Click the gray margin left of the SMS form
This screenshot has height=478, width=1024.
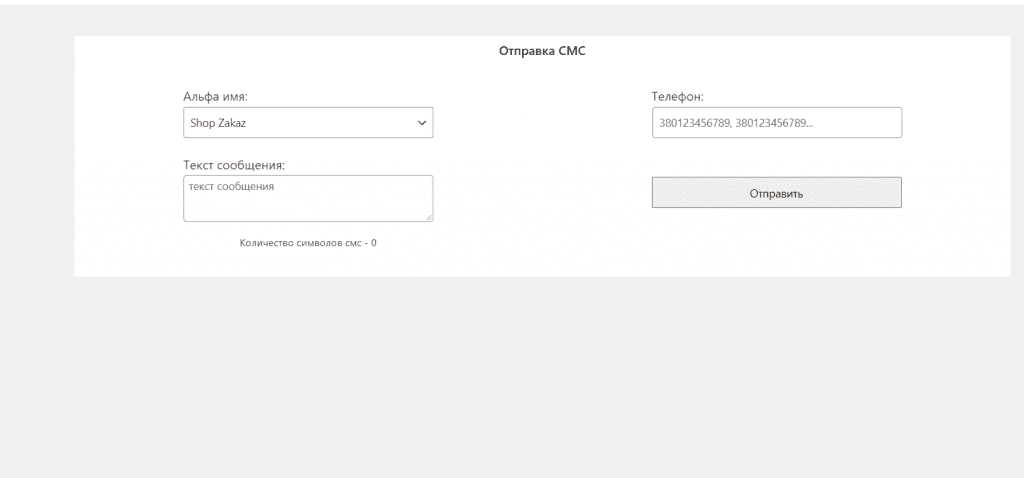coord(37,157)
